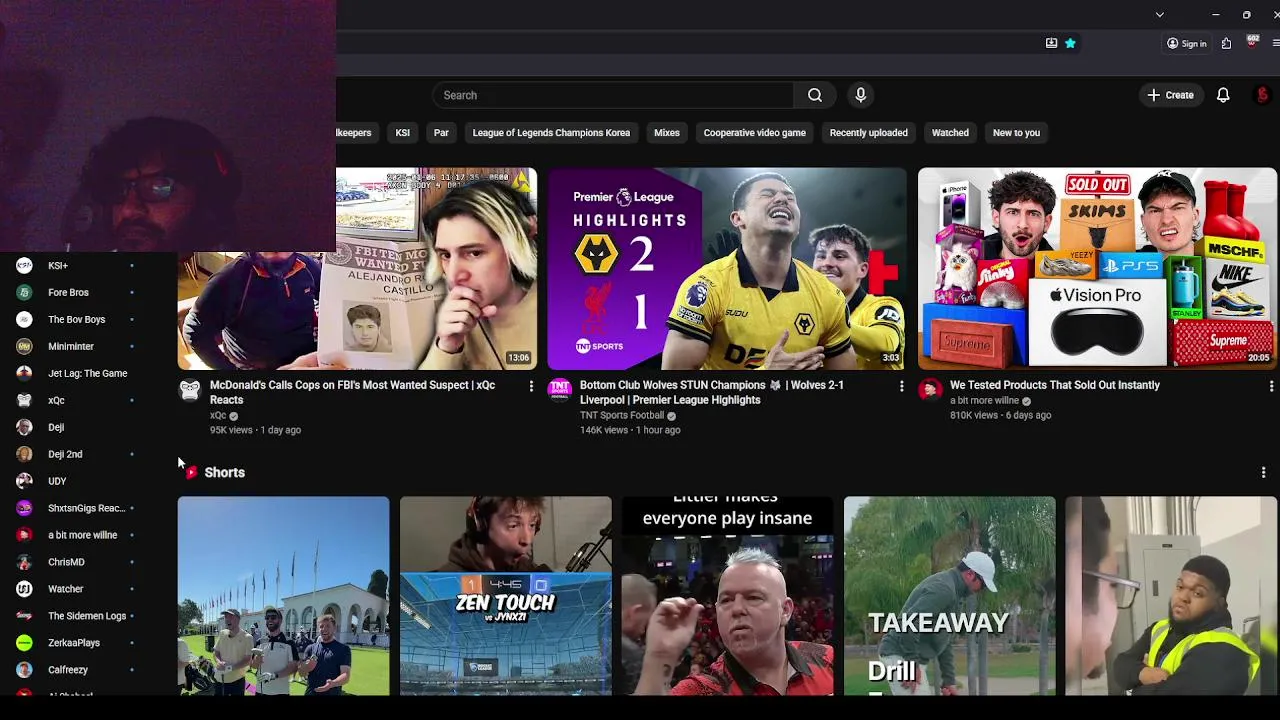The width and height of the screenshot is (1280, 720).
Task: Click UDY in sidebar subscriptions
Action: (57, 481)
